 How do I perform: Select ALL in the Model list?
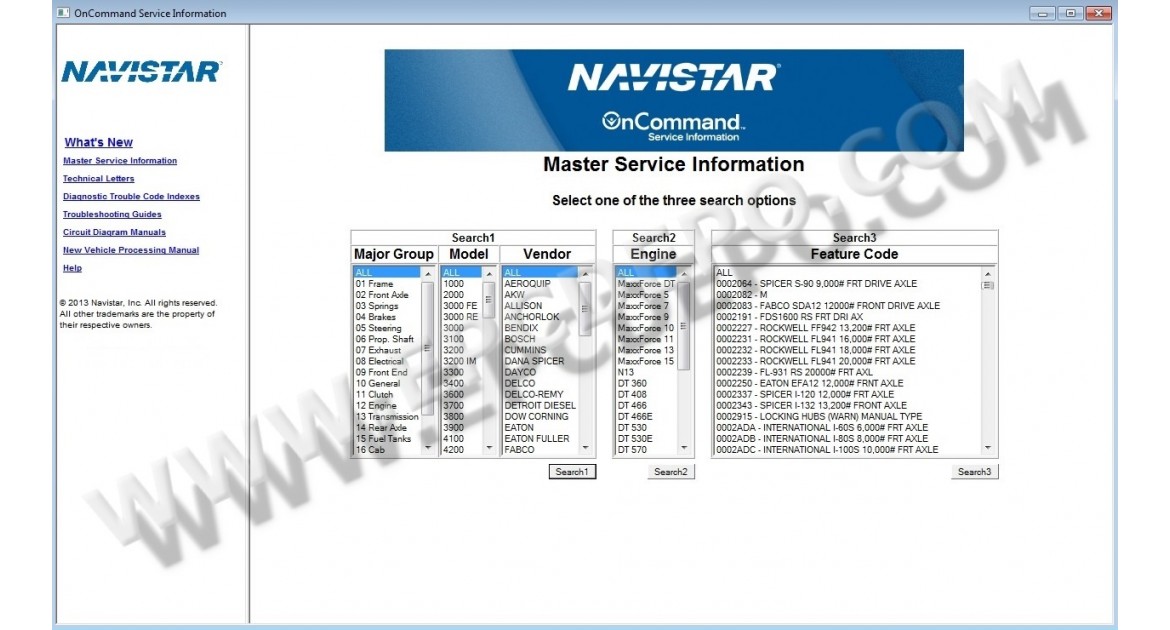point(462,272)
